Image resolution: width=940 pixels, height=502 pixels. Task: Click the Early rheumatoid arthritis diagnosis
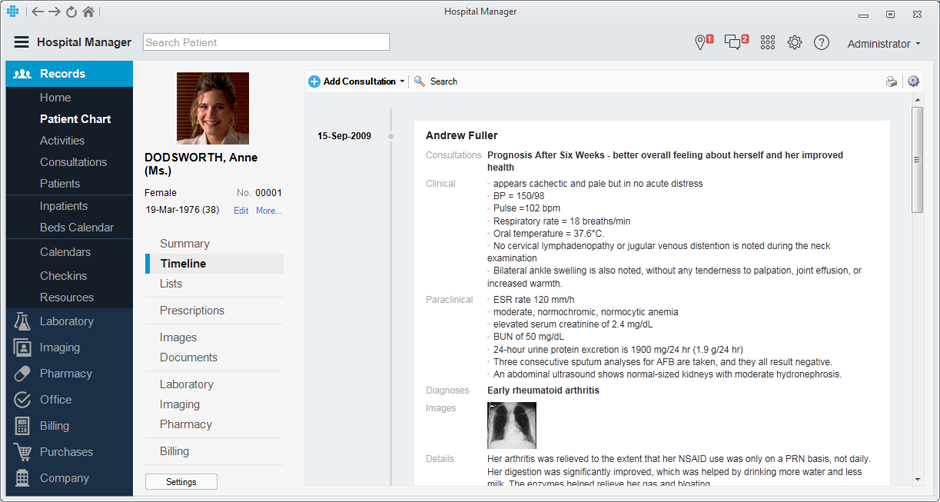(x=543, y=391)
